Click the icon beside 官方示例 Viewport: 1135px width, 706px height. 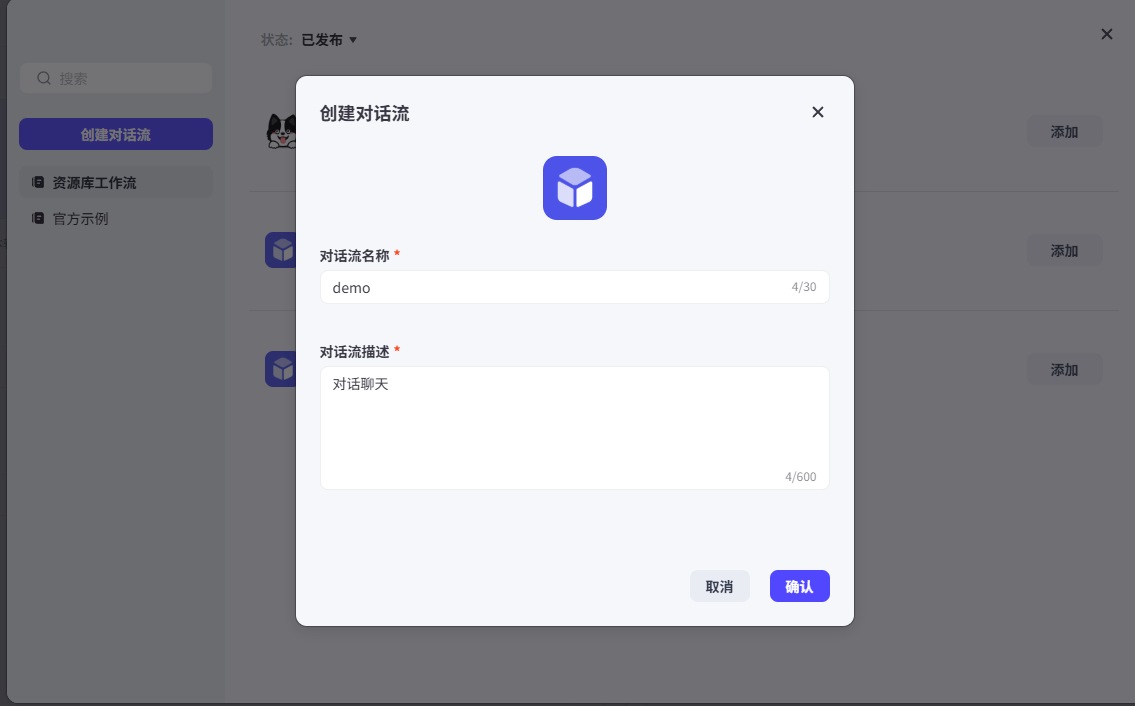pos(38,219)
